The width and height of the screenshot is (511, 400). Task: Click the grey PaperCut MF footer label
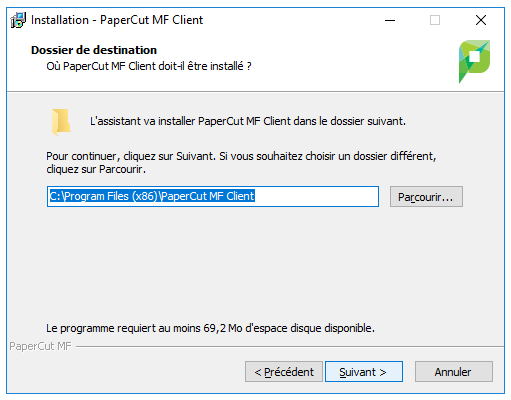(x=40, y=346)
